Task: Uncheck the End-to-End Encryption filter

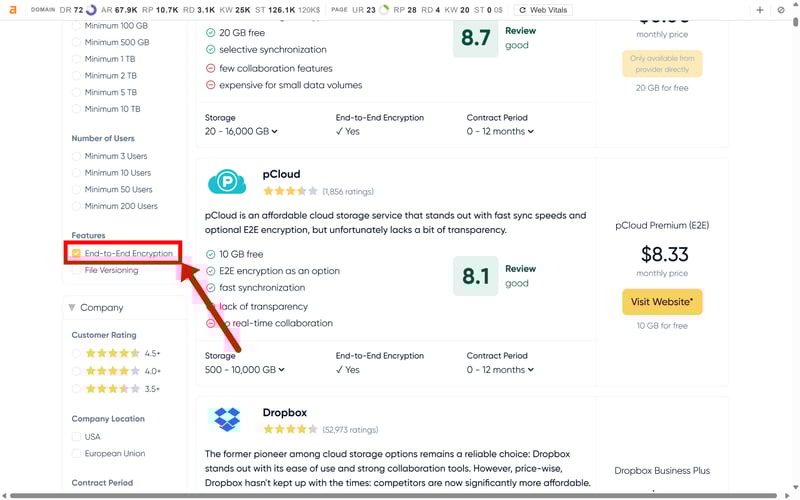Action: click(77, 254)
